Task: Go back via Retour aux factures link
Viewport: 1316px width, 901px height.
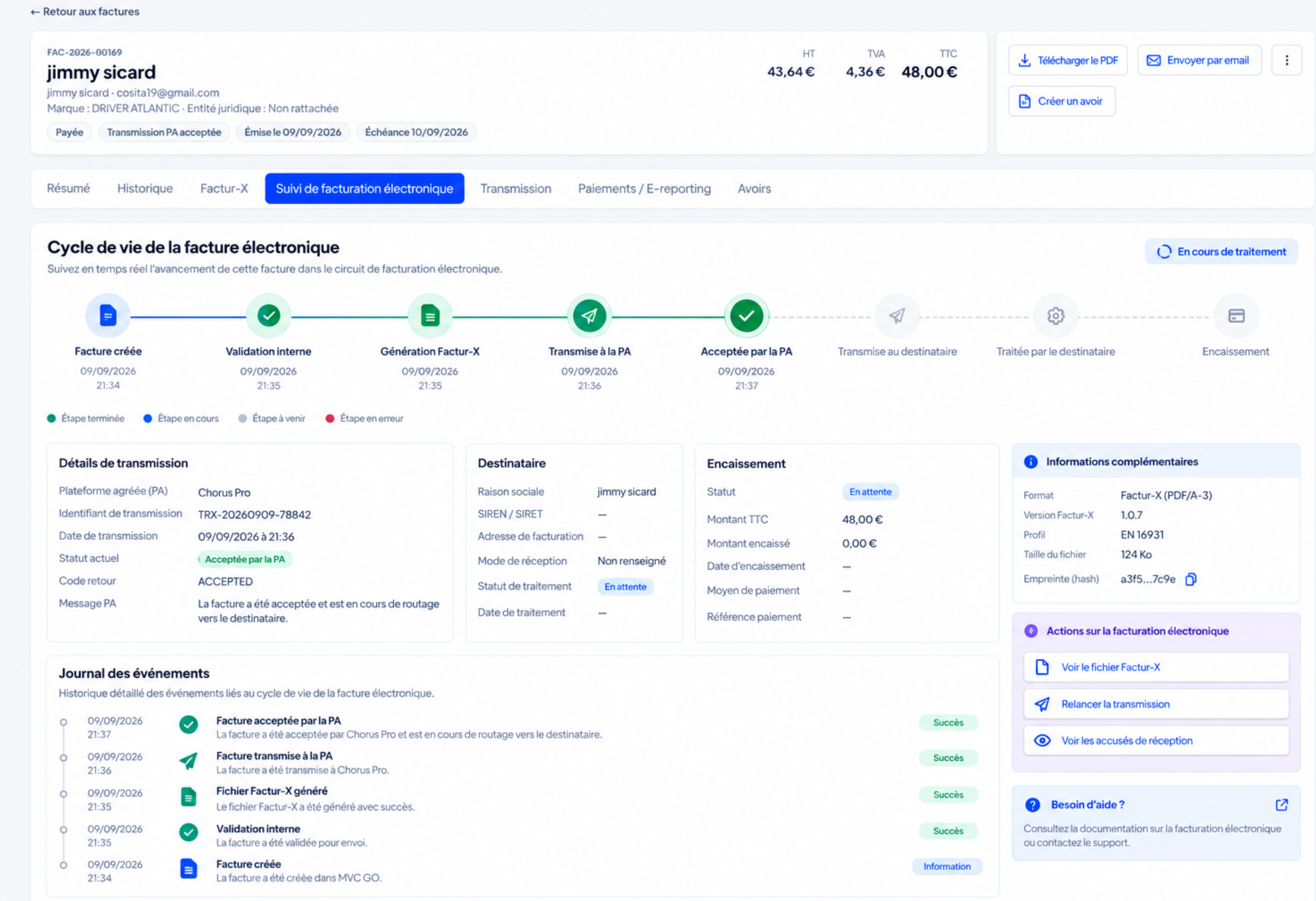Action: [x=85, y=12]
